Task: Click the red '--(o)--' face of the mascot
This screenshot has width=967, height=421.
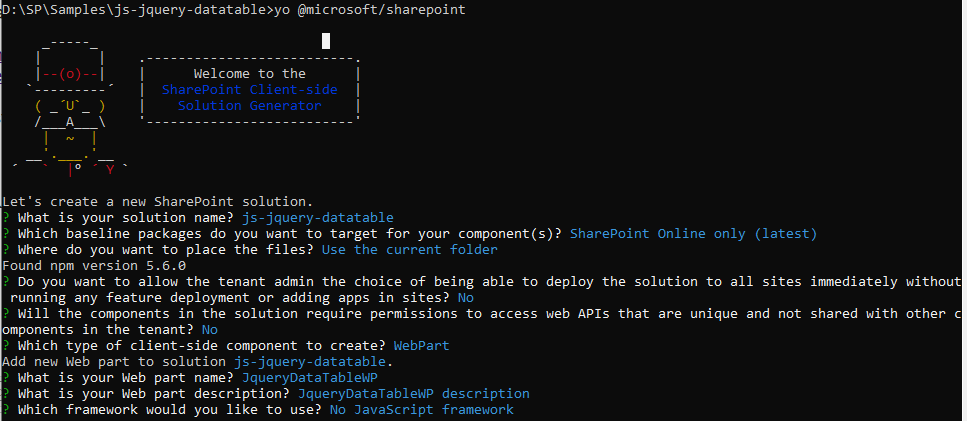Action: (70, 74)
